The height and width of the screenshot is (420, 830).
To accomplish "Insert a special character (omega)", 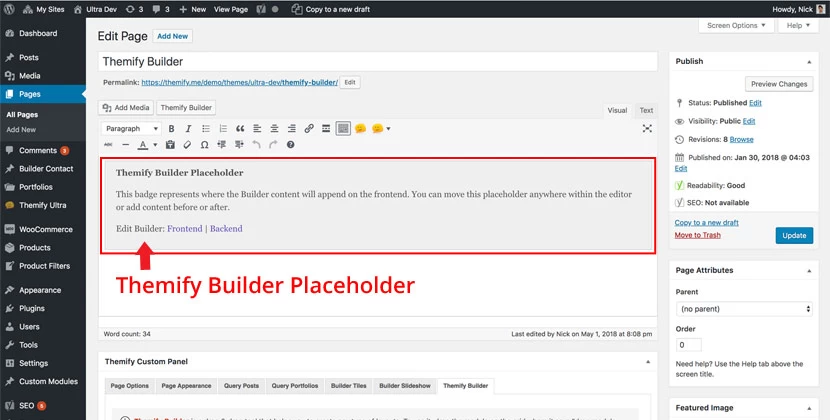I will [x=204, y=145].
